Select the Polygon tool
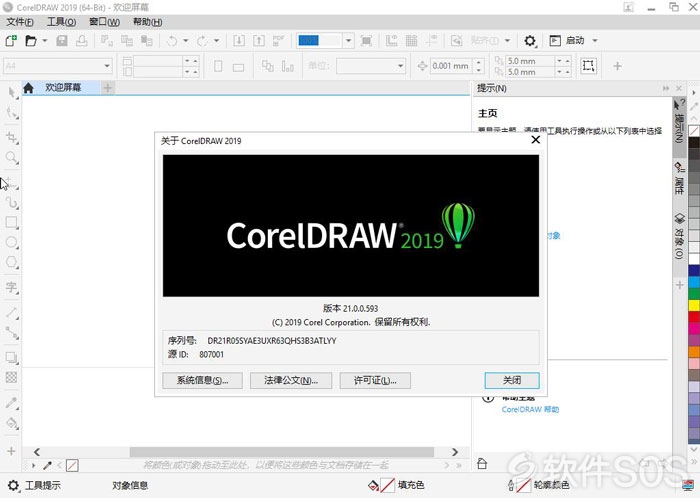700x498 pixels. [x=12, y=262]
